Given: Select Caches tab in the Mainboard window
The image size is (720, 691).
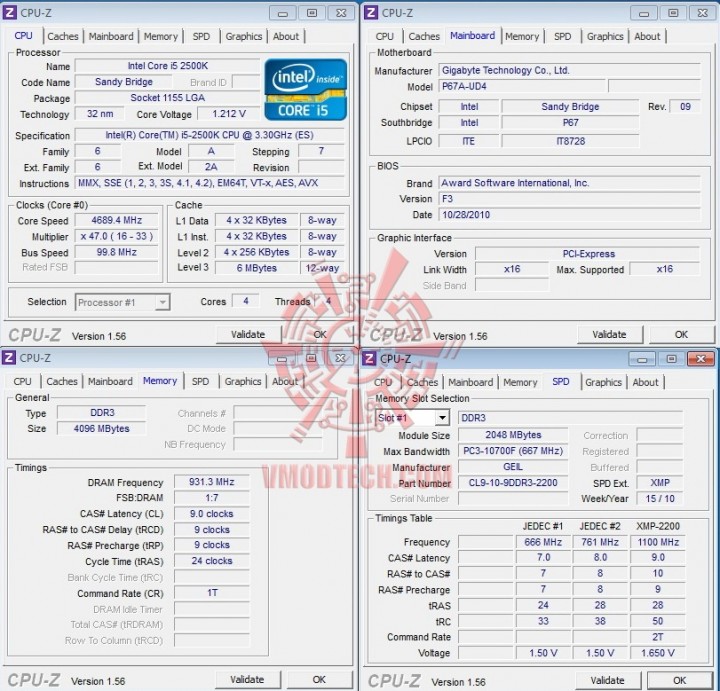Looking at the screenshot, I should pyautogui.click(x=424, y=36).
